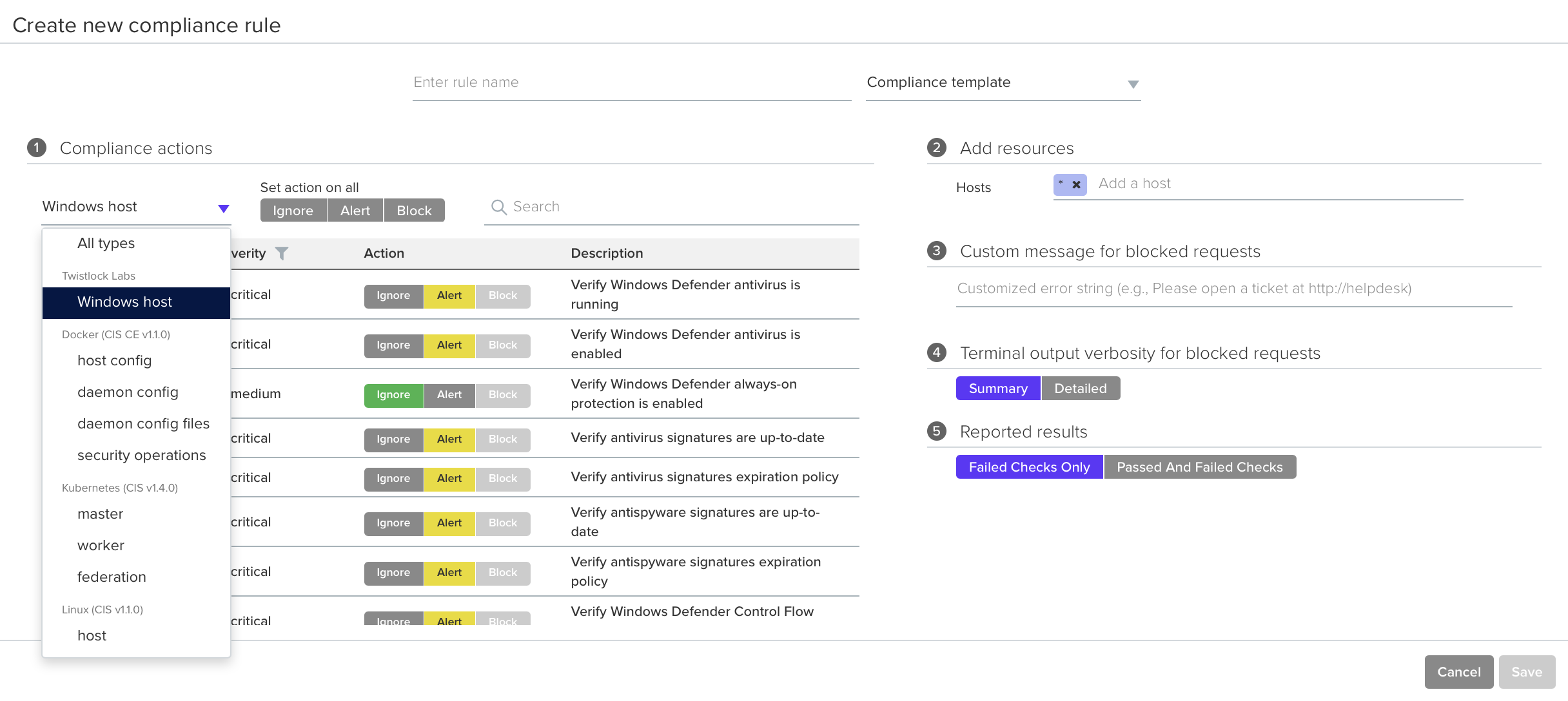
Task: Pick daemon config files option
Action: coord(136,424)
